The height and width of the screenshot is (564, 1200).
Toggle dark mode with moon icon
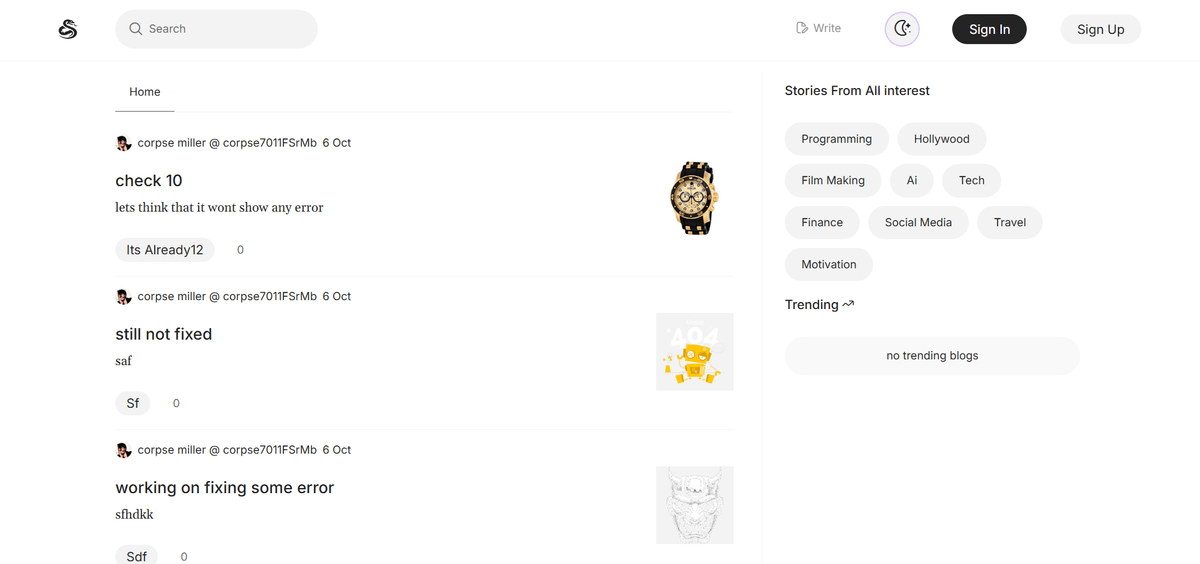902,29
